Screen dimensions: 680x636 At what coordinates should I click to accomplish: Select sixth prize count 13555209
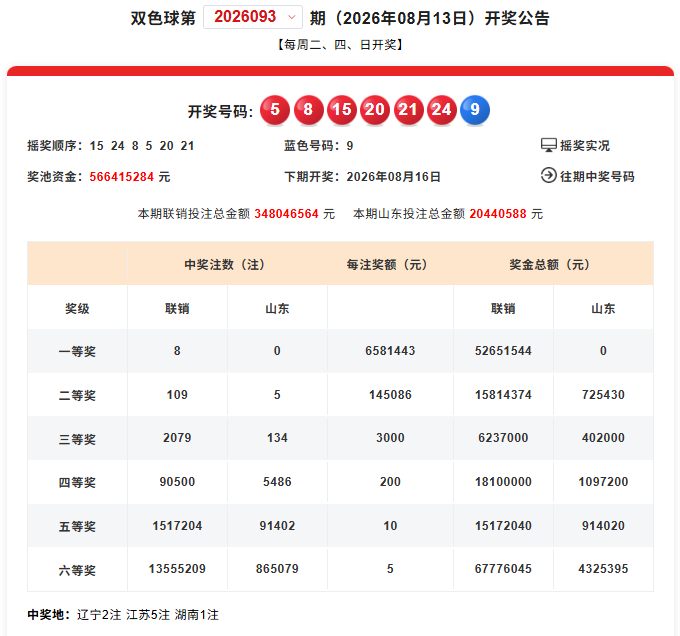[x=177, y=568]
